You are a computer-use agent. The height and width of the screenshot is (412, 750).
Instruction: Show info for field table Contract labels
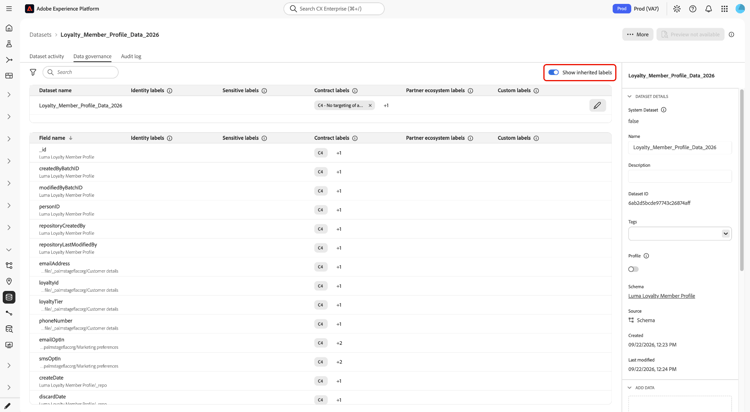tap(355, 138)
